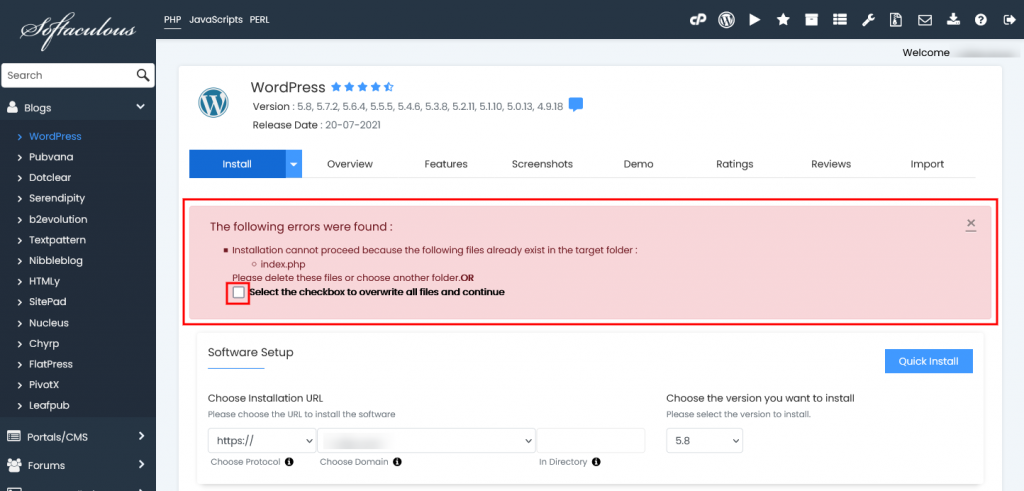Click the Blogs person icon
This screenshot has height=491, width=1024.
12,108
